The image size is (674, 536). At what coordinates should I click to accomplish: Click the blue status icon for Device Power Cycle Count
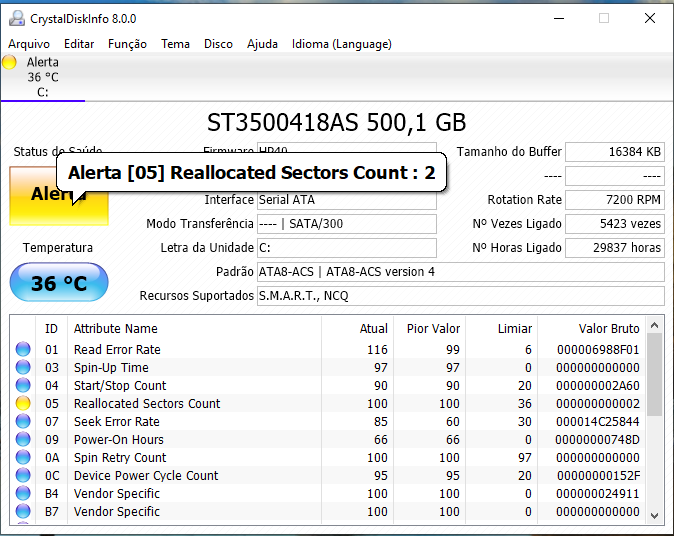[x=23, y=475]
